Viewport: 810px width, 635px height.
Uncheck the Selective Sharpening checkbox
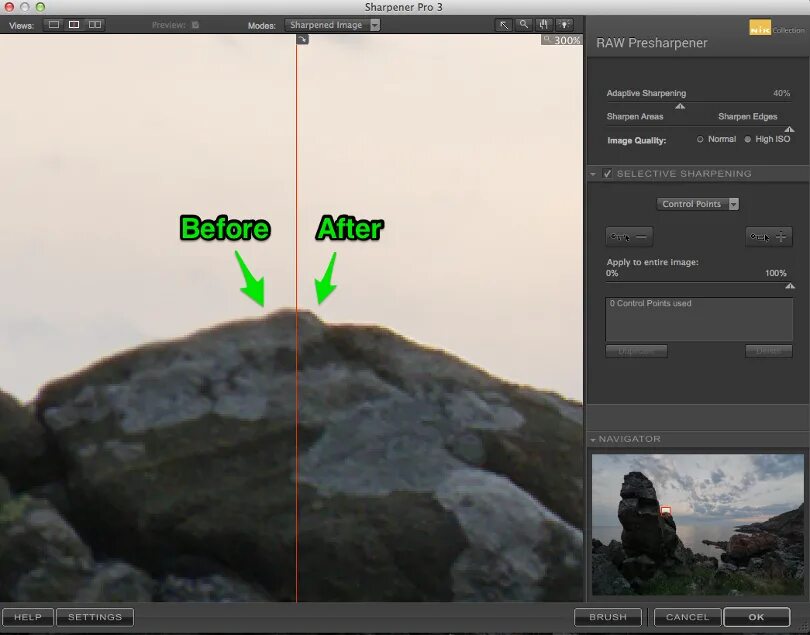point(608,174)
